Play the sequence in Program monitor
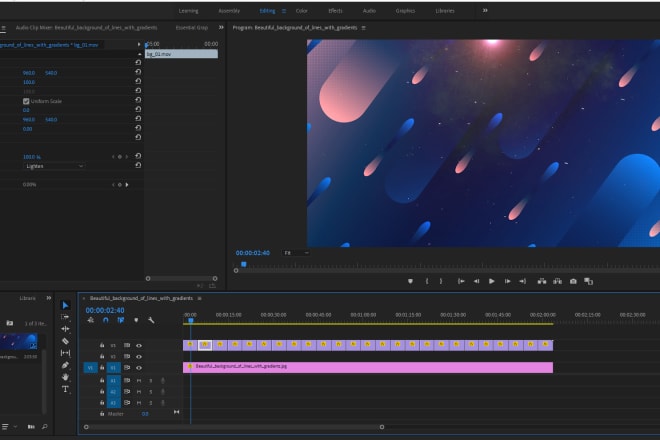660x440 pixels. click(x=492, y=281)
